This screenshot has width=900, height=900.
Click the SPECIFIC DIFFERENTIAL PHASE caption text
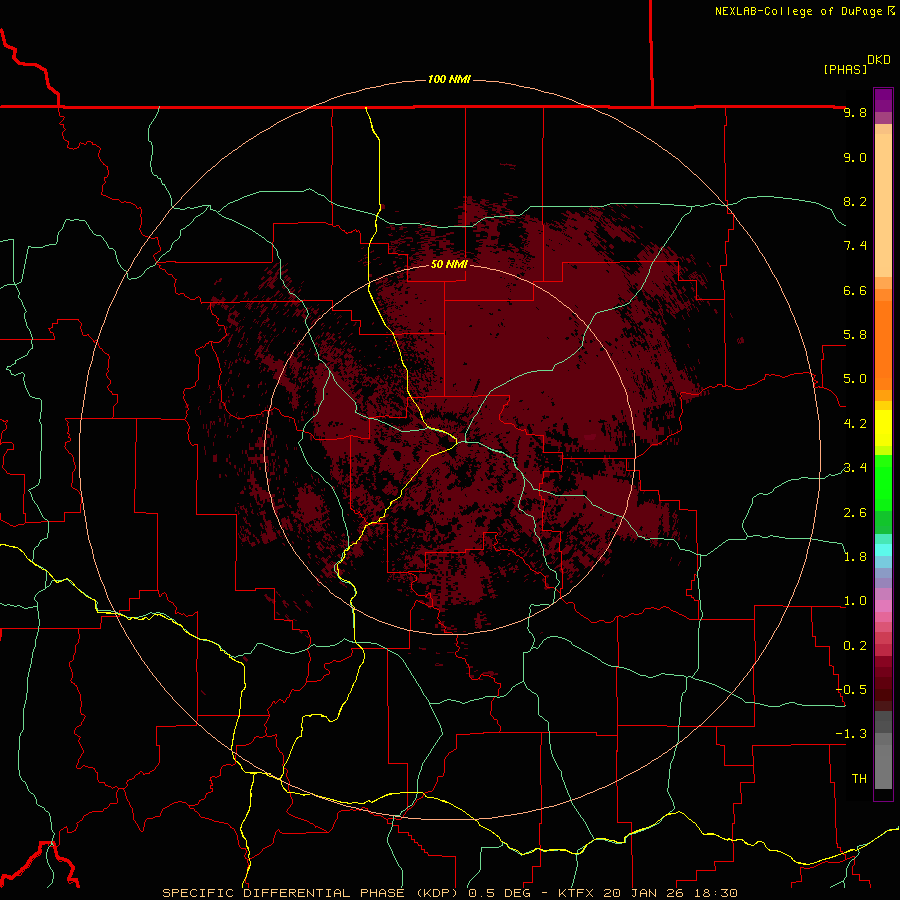click(x=284, y=893)
